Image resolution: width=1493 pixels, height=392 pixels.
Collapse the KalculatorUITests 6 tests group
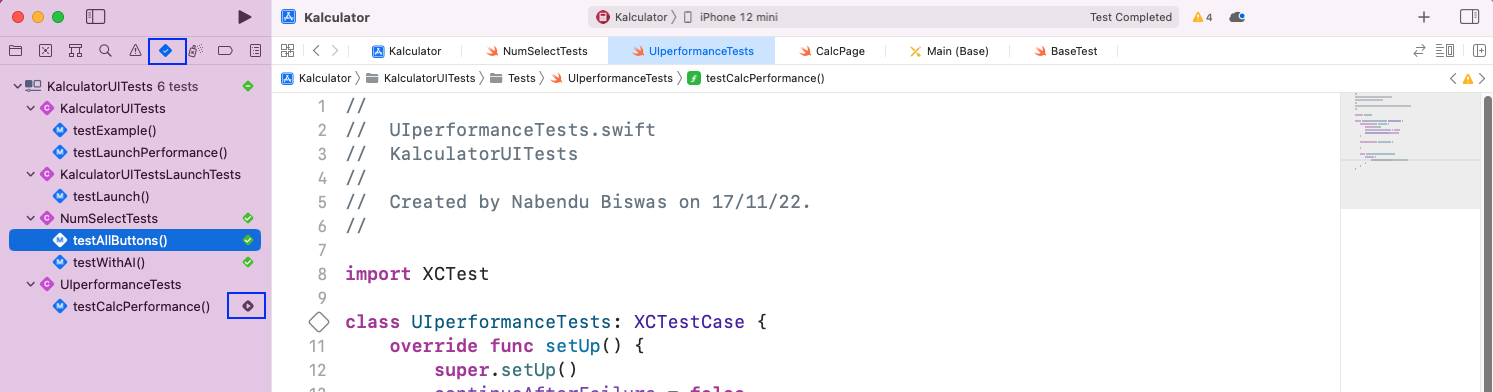click(x=17, y=87)
